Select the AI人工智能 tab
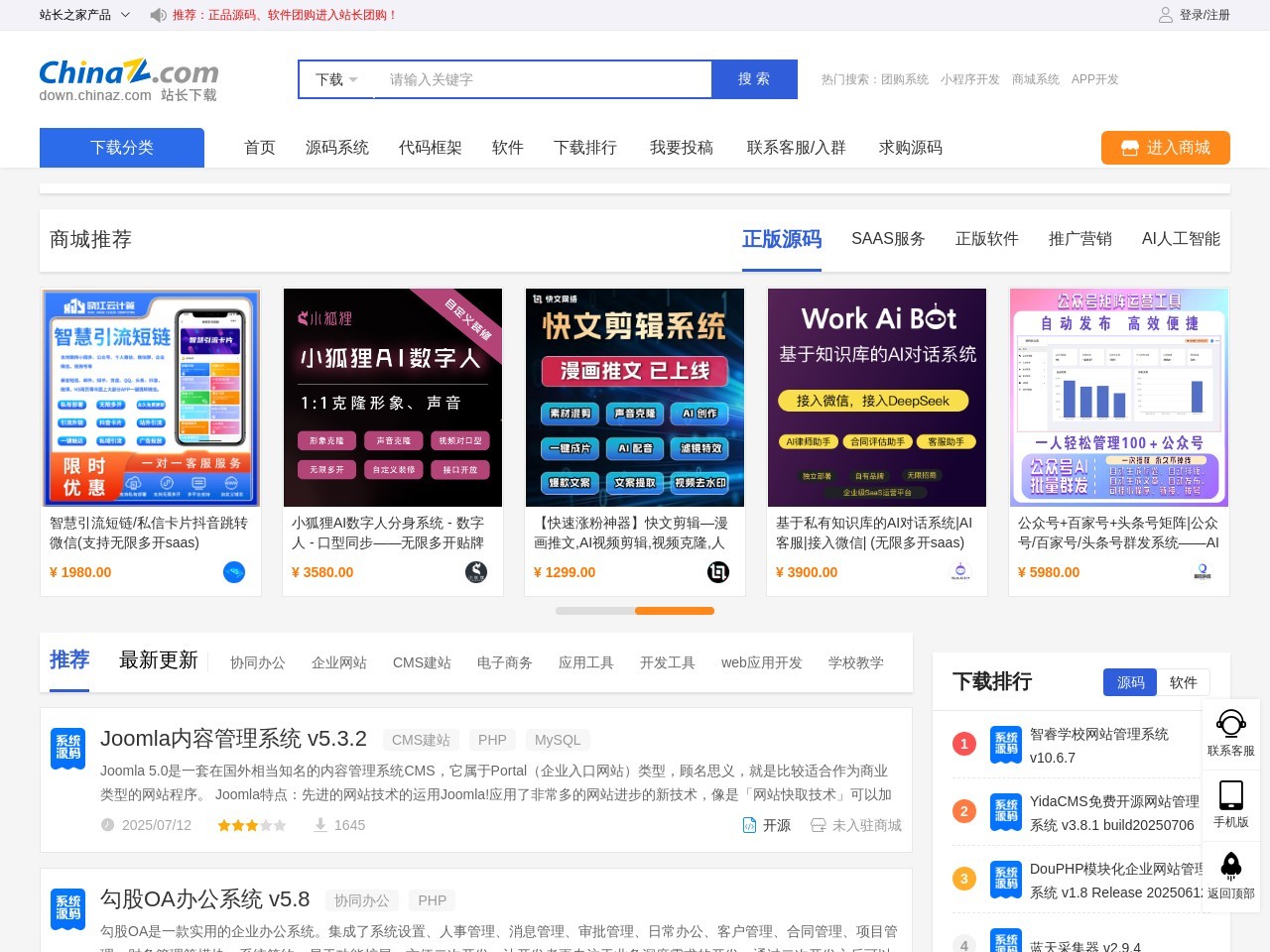This screenshot has height=952, width=1270. (x=1181, y=239)
